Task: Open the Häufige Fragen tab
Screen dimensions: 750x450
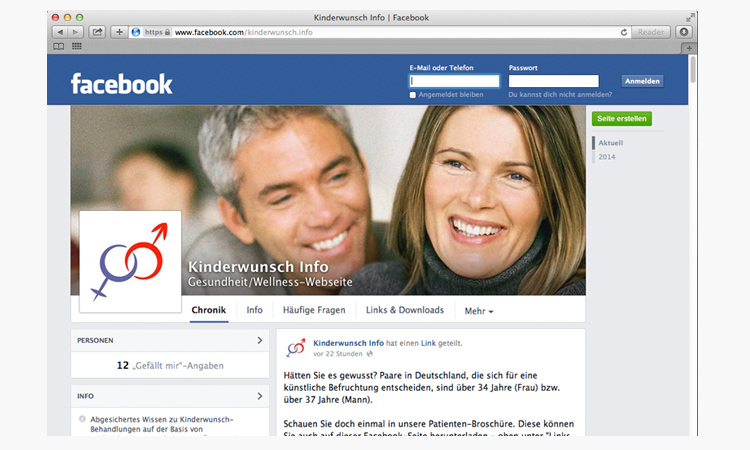Action: pyautogui.click(x=314, y=310)
